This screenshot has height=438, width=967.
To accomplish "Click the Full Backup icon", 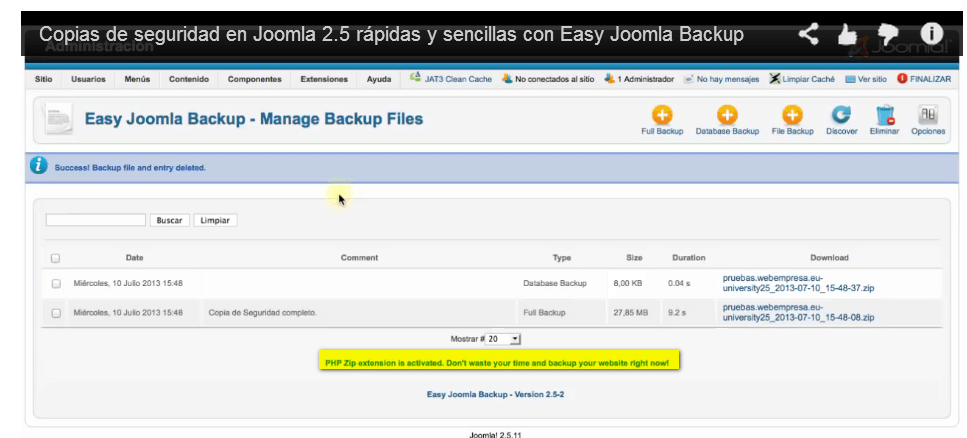I will pos(662,115).
